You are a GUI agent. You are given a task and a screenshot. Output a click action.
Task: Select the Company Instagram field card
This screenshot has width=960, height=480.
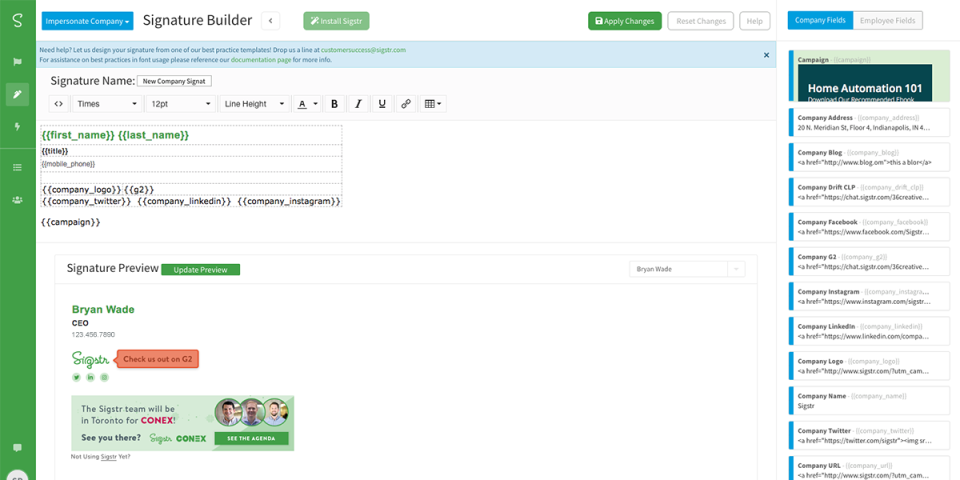(x=869, y=297)
